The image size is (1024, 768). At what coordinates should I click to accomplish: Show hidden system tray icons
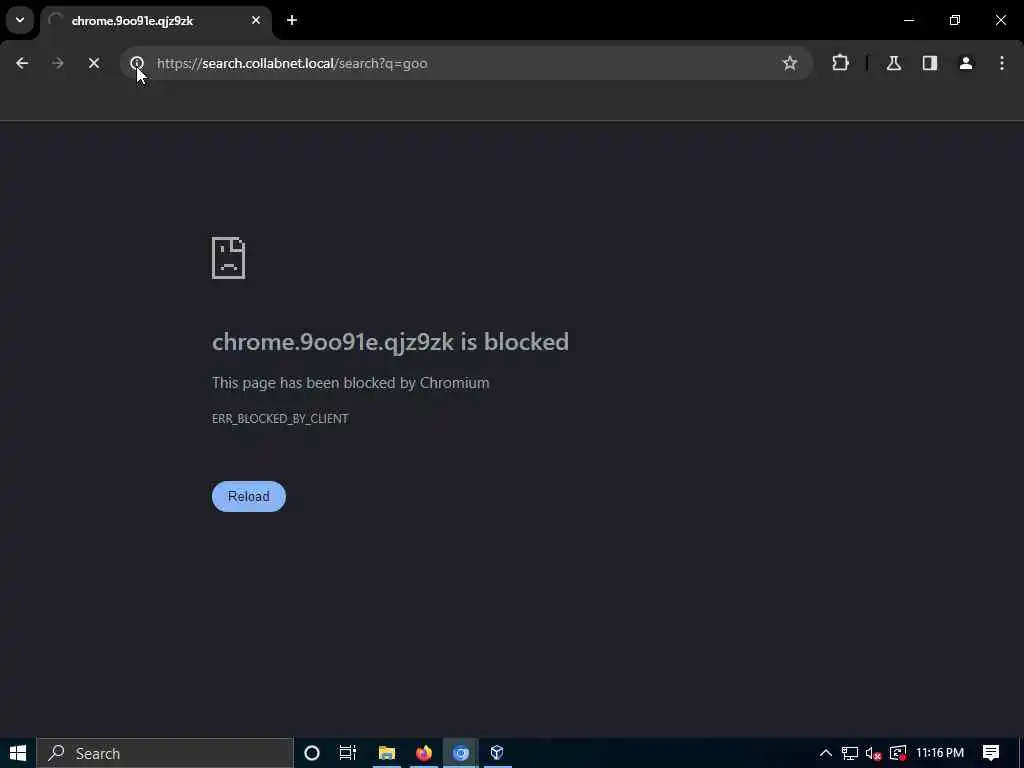click(825, 753)
